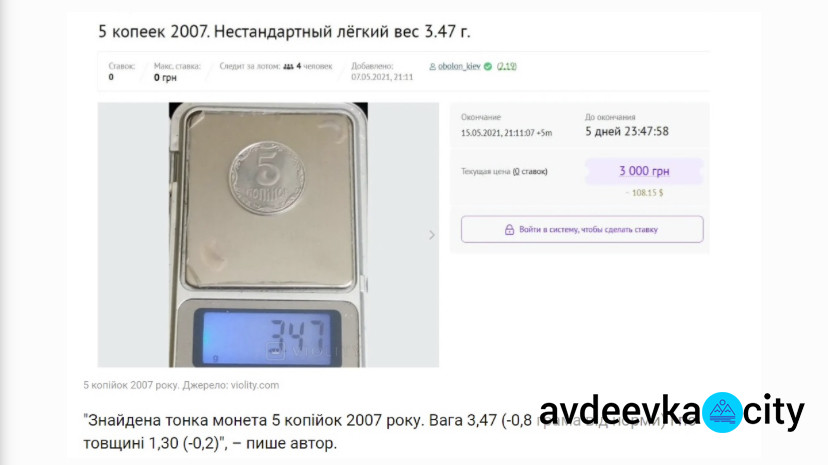
Task: Click the avdeevka text in watermark
Action: pos(620,412)
